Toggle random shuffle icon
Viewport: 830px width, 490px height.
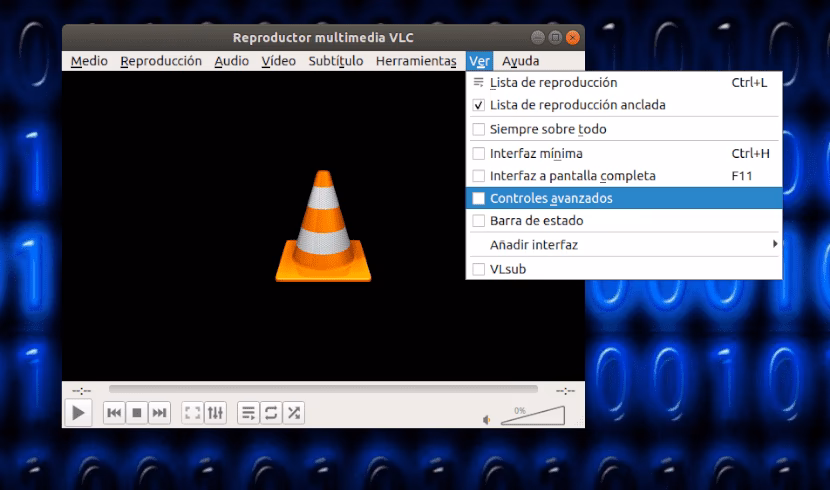click(294, 413)
